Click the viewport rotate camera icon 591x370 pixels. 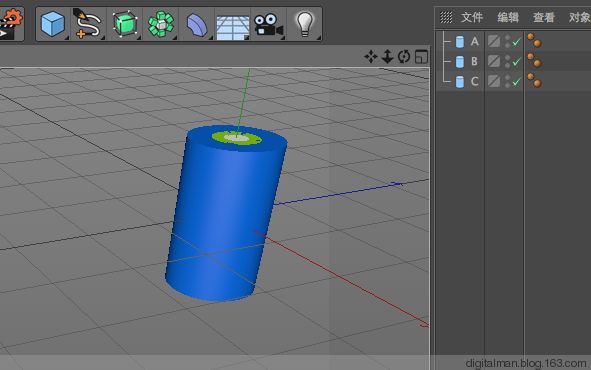(x=404, y=57)
